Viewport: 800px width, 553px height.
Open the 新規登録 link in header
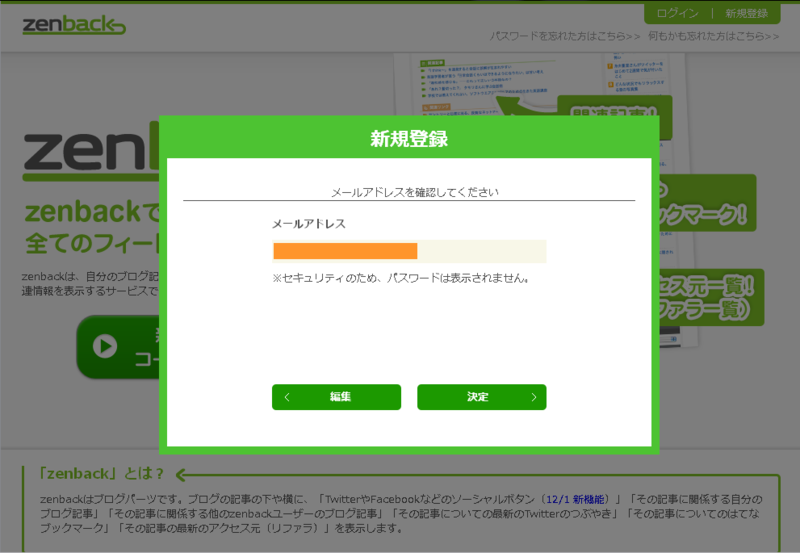tap(746, 13)
